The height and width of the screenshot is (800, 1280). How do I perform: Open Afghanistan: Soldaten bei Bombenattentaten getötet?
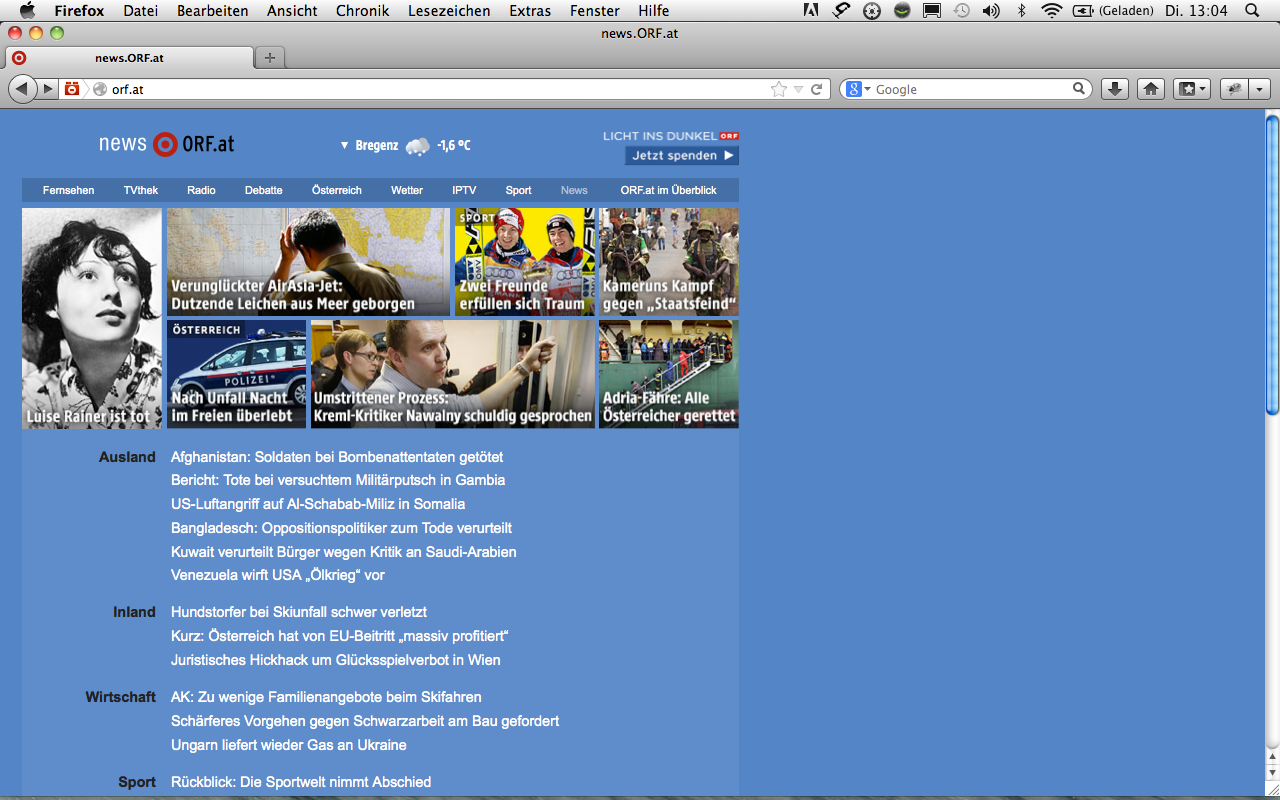click(x=337, y=457)
